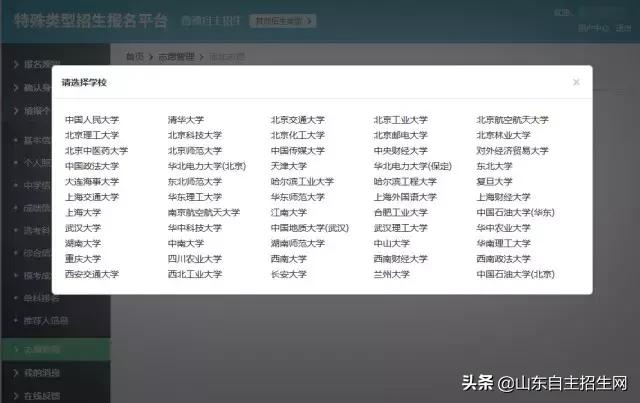This screenshot has height=403, width=640.
Task: Choose 华中科技大学
Action: (195, 228)
